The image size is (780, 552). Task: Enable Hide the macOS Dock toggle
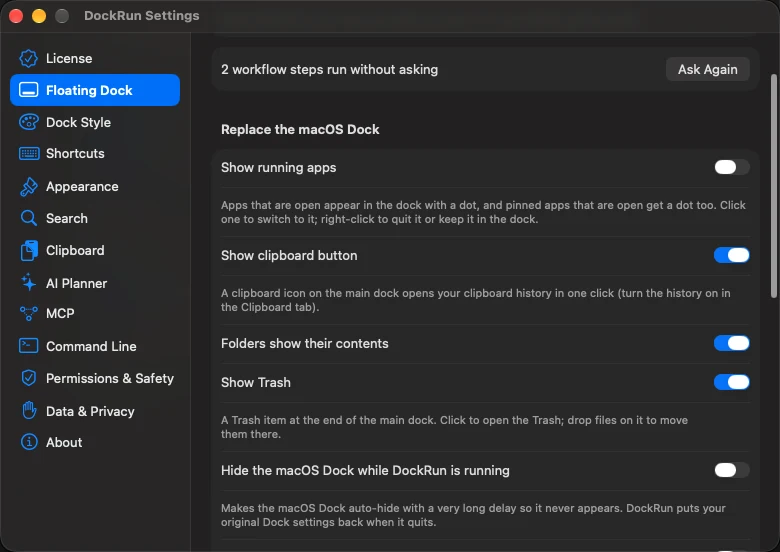731,470
